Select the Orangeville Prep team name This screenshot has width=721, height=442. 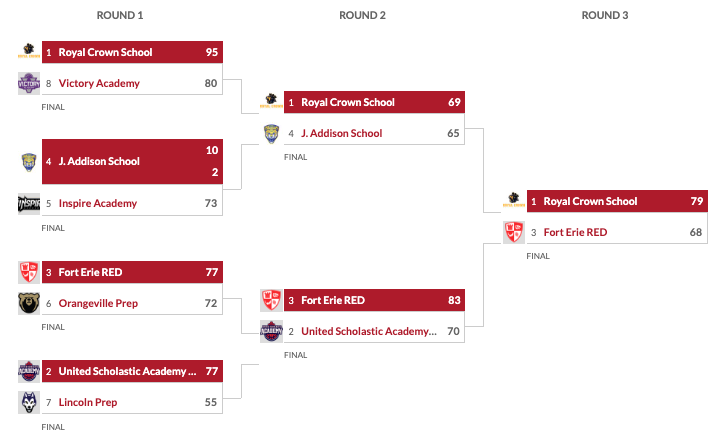(x=98, y=303)
